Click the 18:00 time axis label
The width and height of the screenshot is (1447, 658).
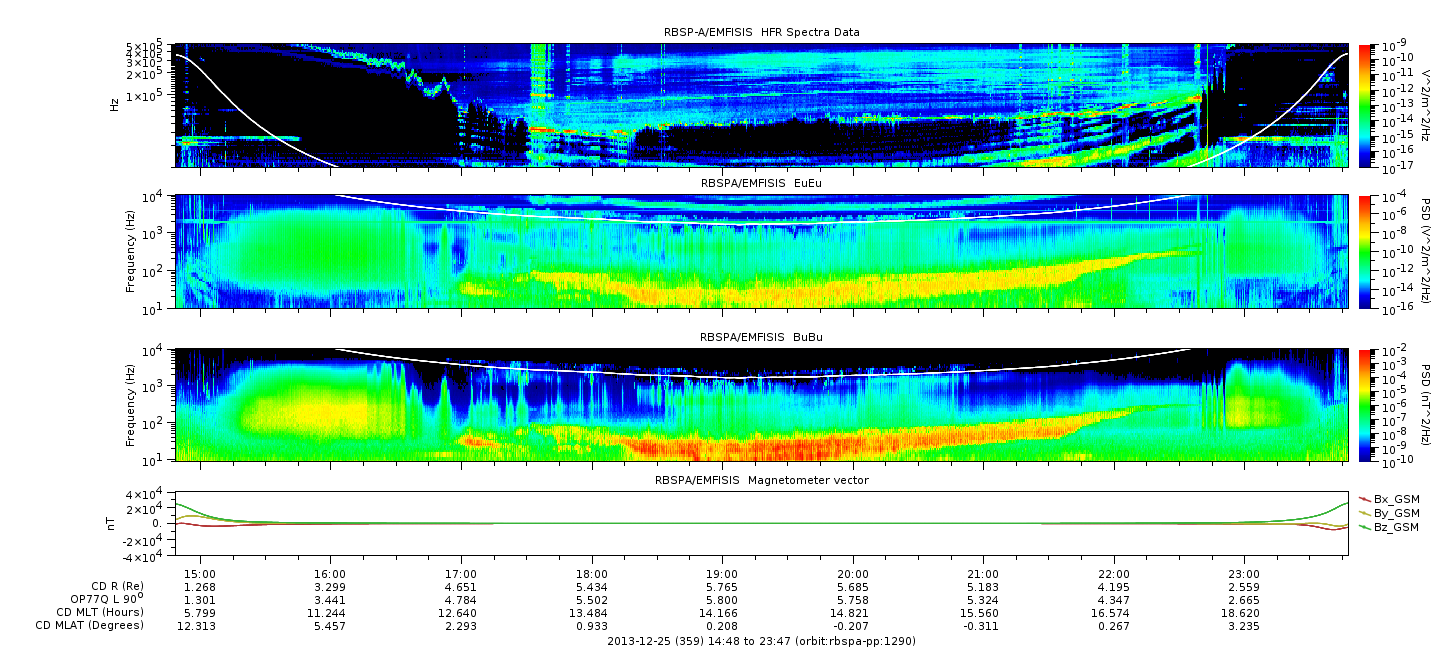coord(592,575)
